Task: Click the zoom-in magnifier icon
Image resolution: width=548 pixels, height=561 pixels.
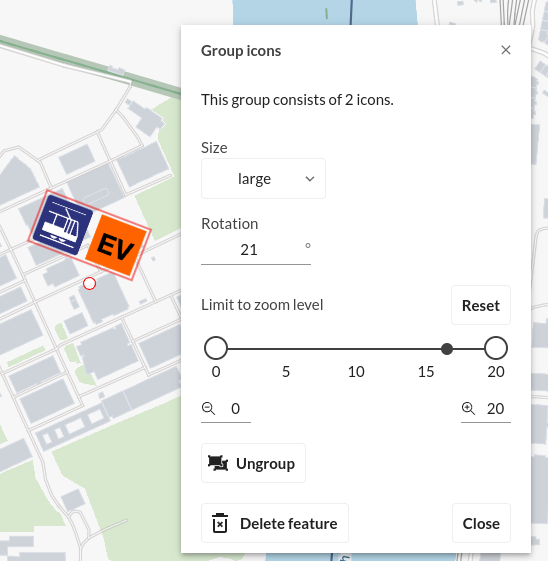Action: (x=468, y=409)
